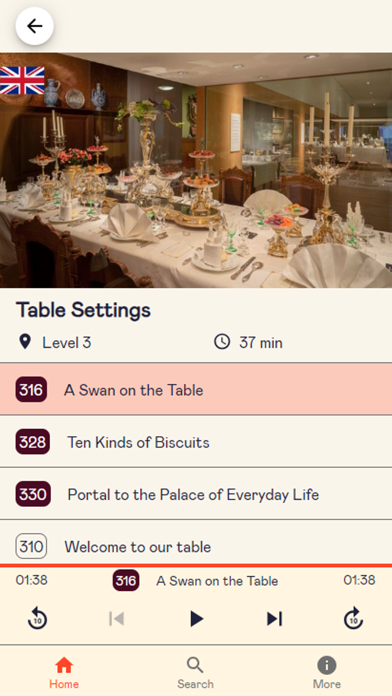This screenshot has height=696, width=392.
Task: Choose Welcome to our table stop
Action: 196,542
